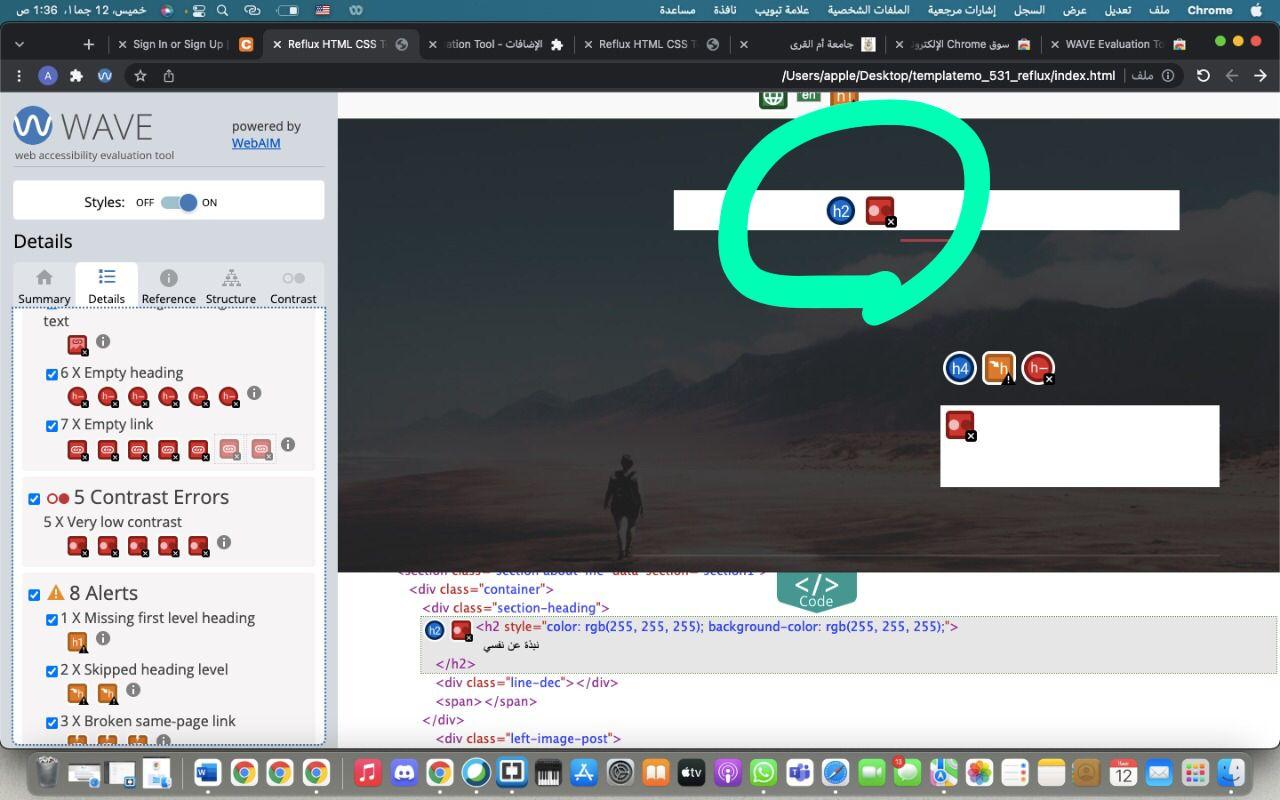Click the share icon in the address bar
1280x800 pixels.
click(169, 75)
